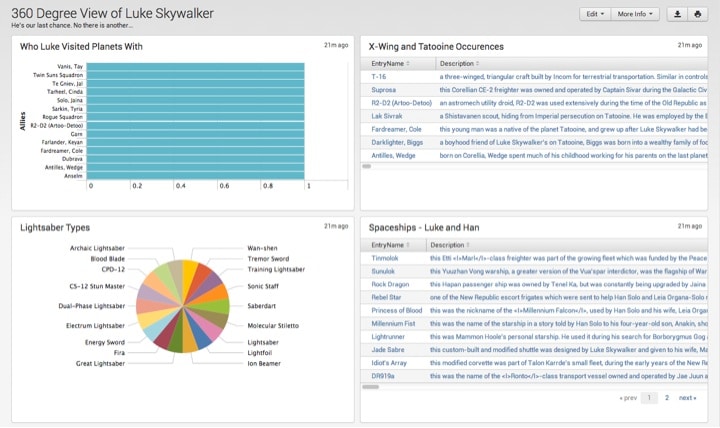Click the prev page link
Image resolution: width=720 pixels, height=428 pixels.
click(628, 398)
